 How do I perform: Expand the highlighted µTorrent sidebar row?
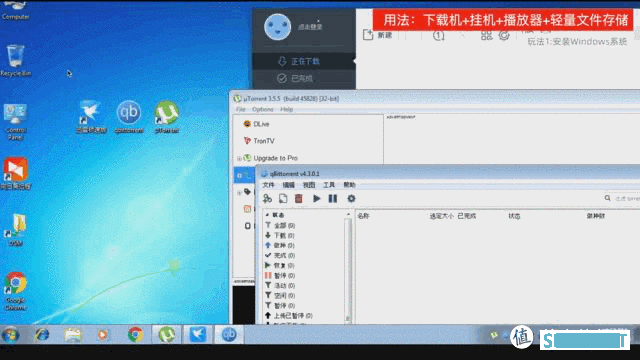(239, 176)
